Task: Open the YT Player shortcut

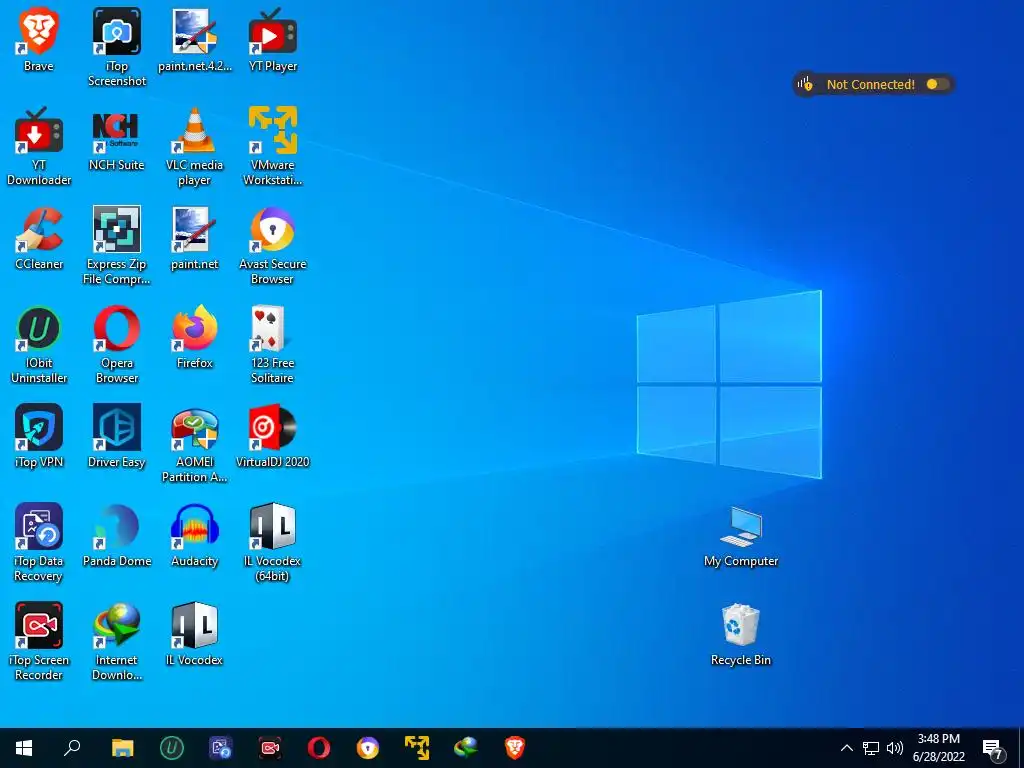Action: click(273, 40)
